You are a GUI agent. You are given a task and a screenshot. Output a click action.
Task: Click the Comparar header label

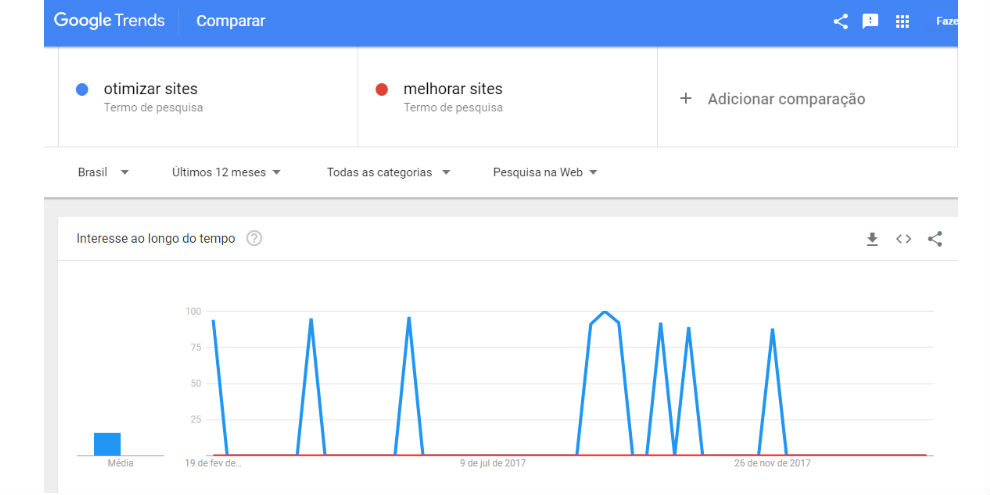[x=230, y=21]
